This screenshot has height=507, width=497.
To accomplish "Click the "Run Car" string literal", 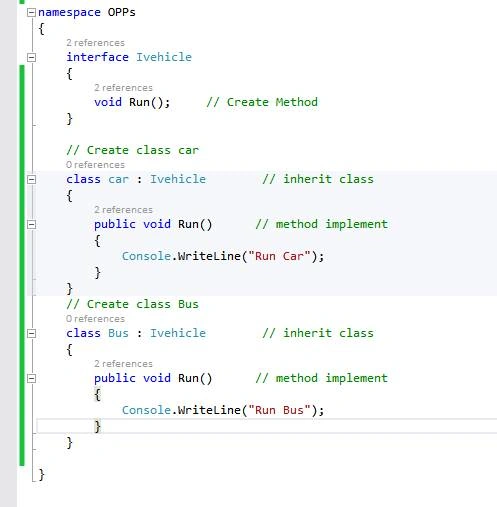I will (x=279, y=256).
